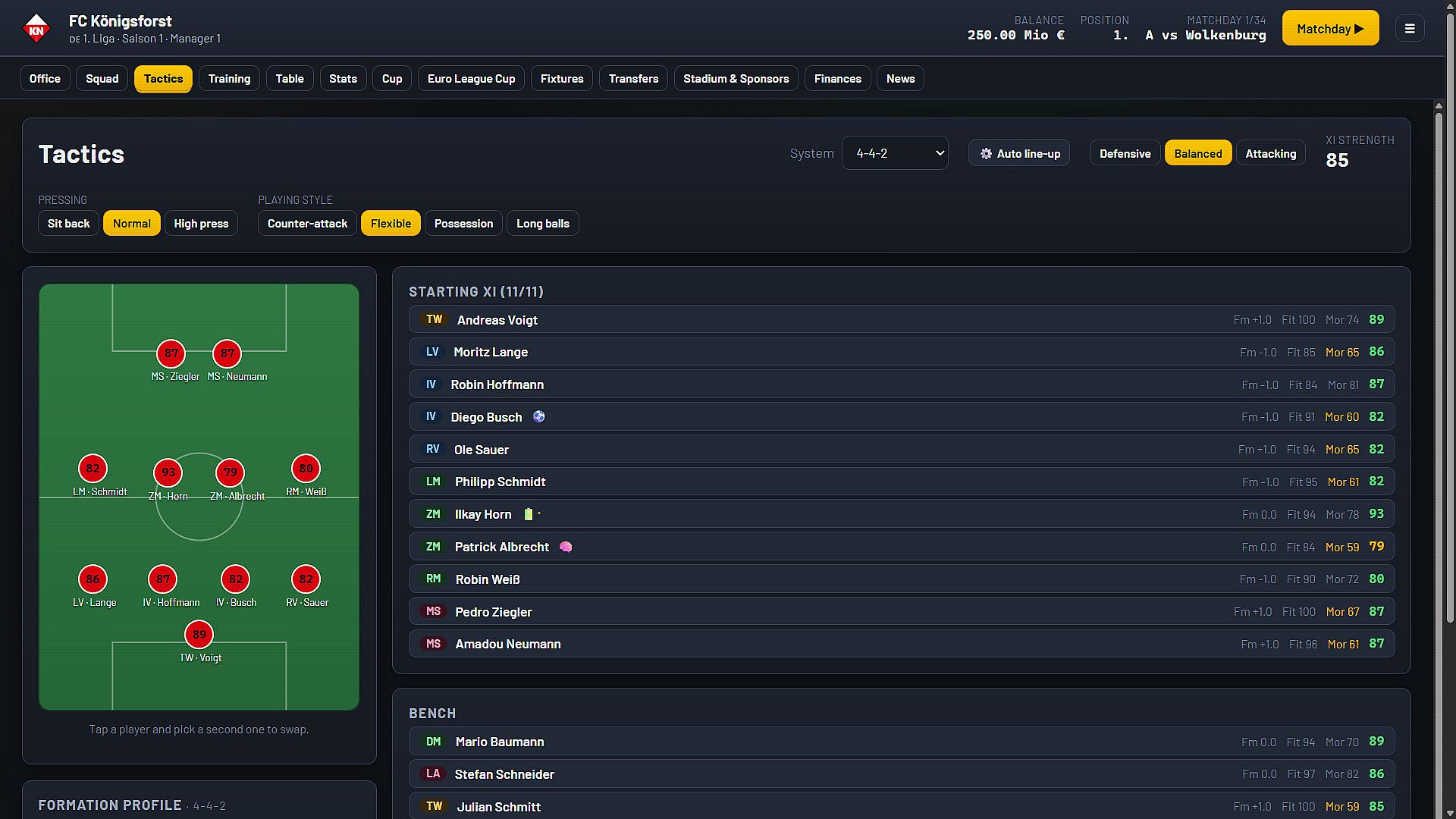Set pressing to High press
1456x819 pixels.
tap(201, 223)
